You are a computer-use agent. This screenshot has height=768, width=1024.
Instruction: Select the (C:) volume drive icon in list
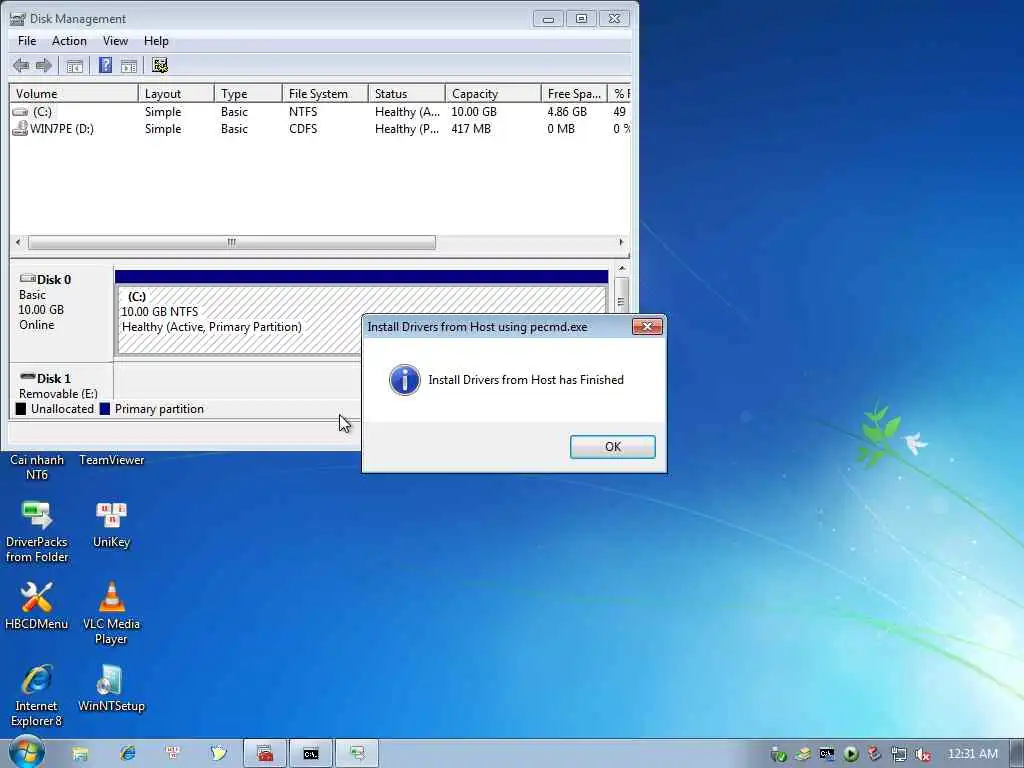click(x=20, y=112)
